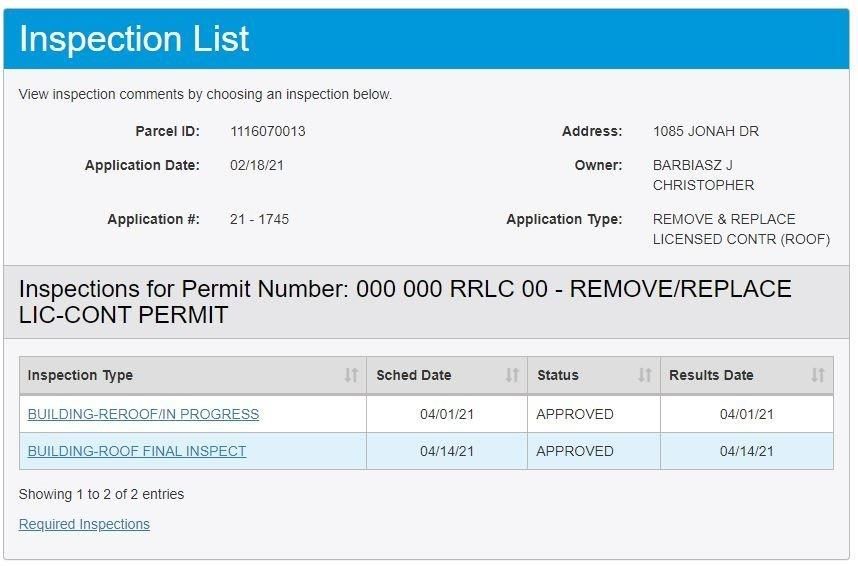
Task: Click the Sched Date header label
Action: tap(414, 375)
